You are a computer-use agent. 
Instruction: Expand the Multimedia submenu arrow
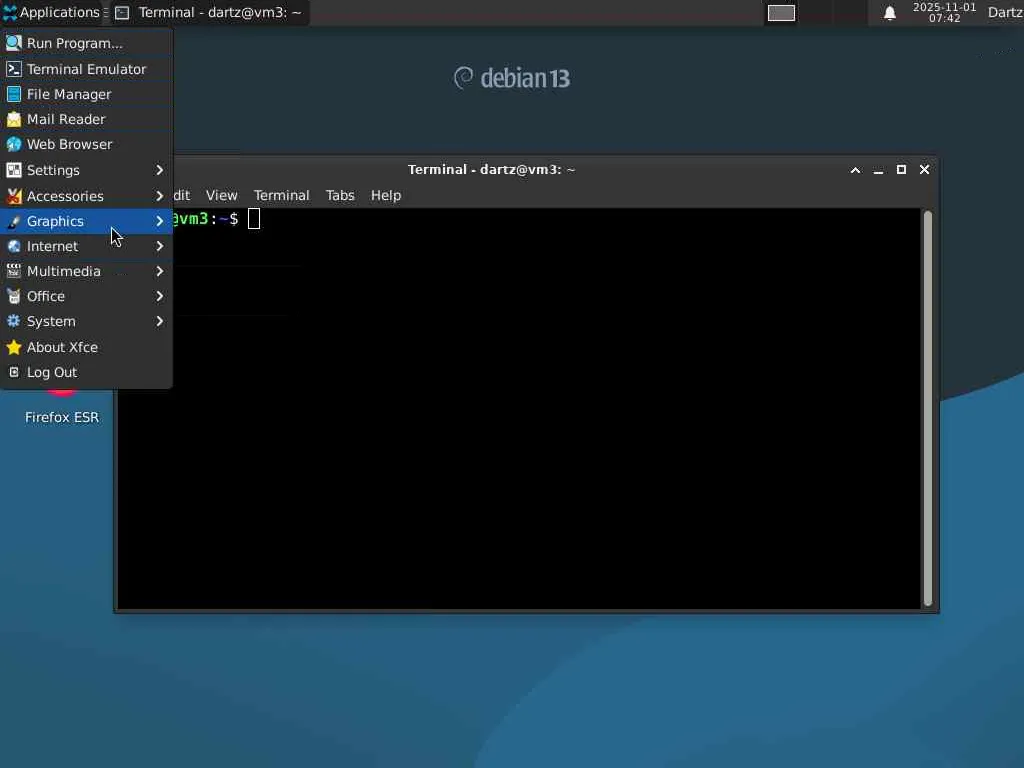159,271
